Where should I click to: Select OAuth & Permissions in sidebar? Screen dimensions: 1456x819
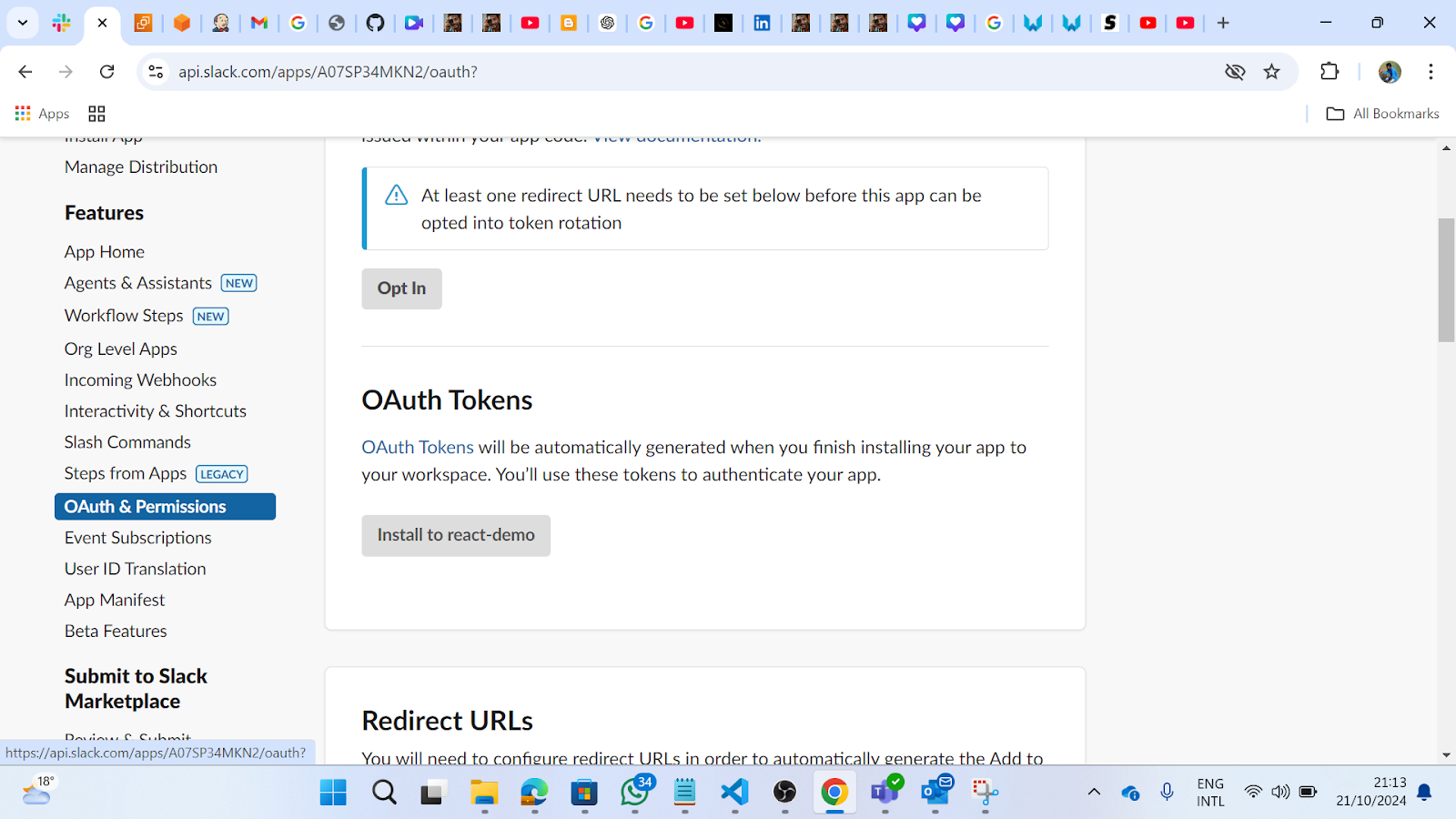165,507
